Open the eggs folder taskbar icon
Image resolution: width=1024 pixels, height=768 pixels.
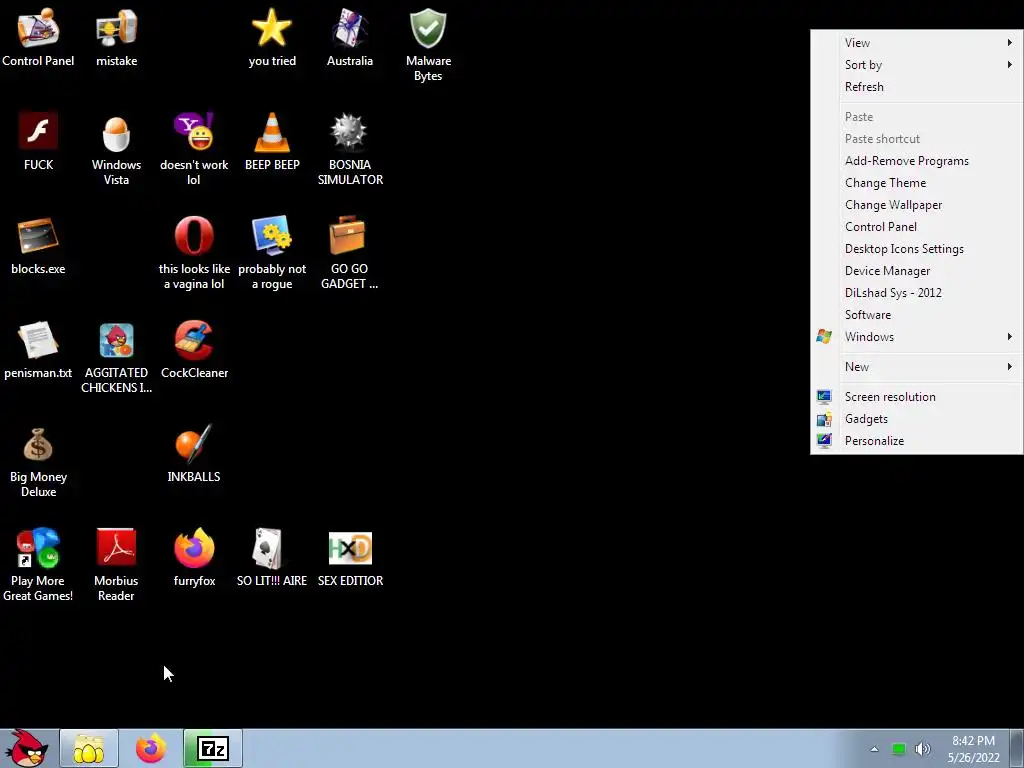tap(89, 748)
